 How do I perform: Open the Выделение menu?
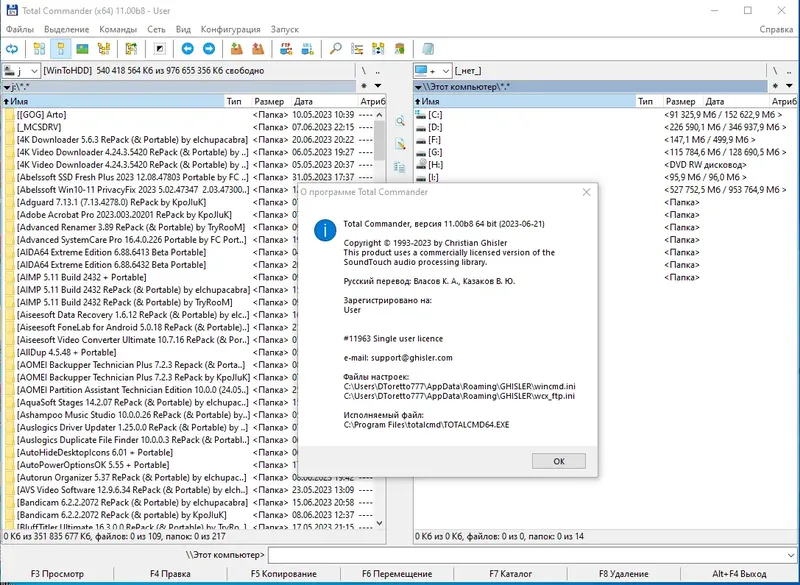pos(66,29)
